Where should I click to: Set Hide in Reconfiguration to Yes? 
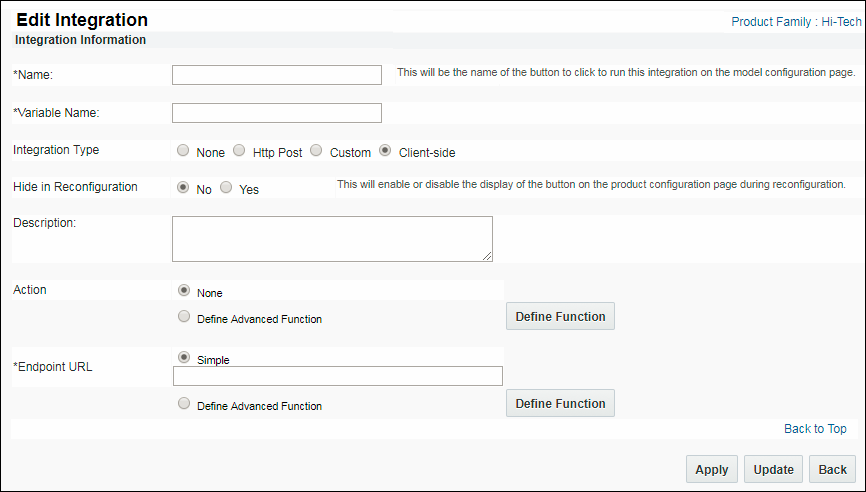226,187
